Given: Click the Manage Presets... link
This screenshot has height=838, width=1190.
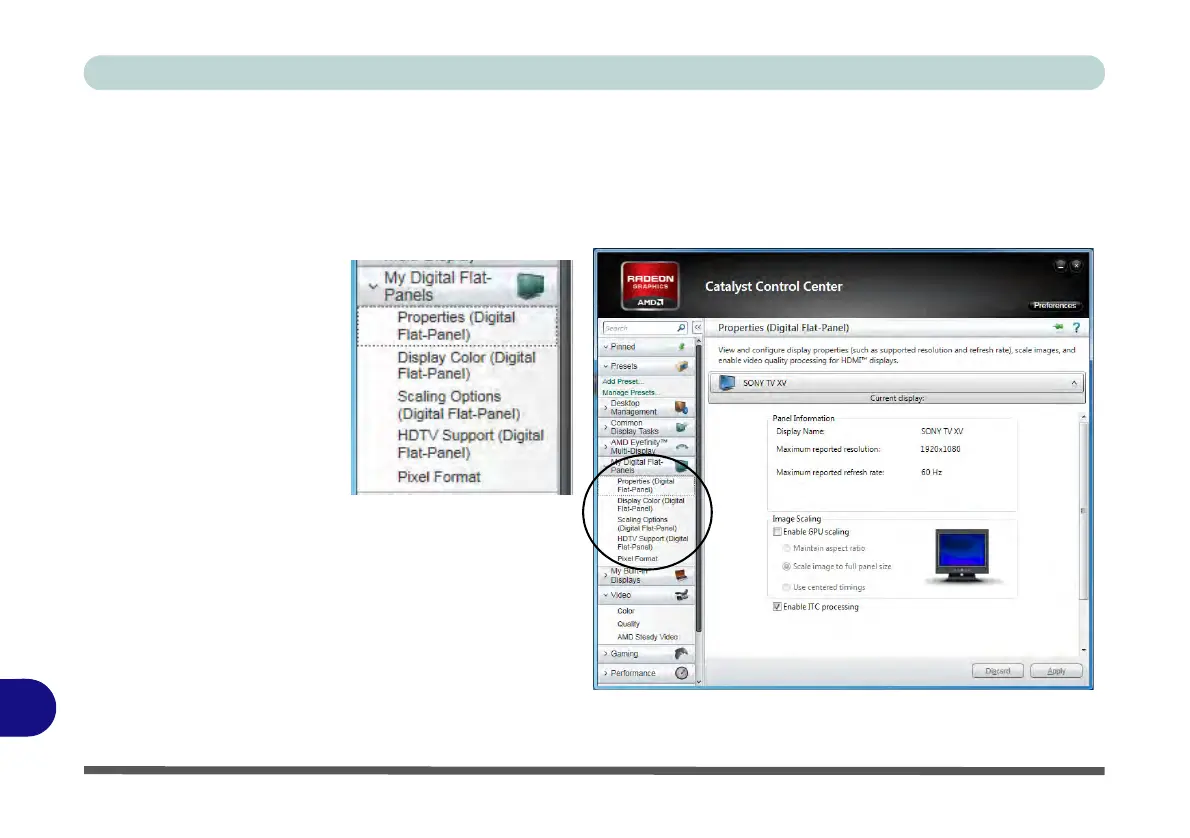Looking at the screenshot, I should pyautogui.click(x=629, y=392).
